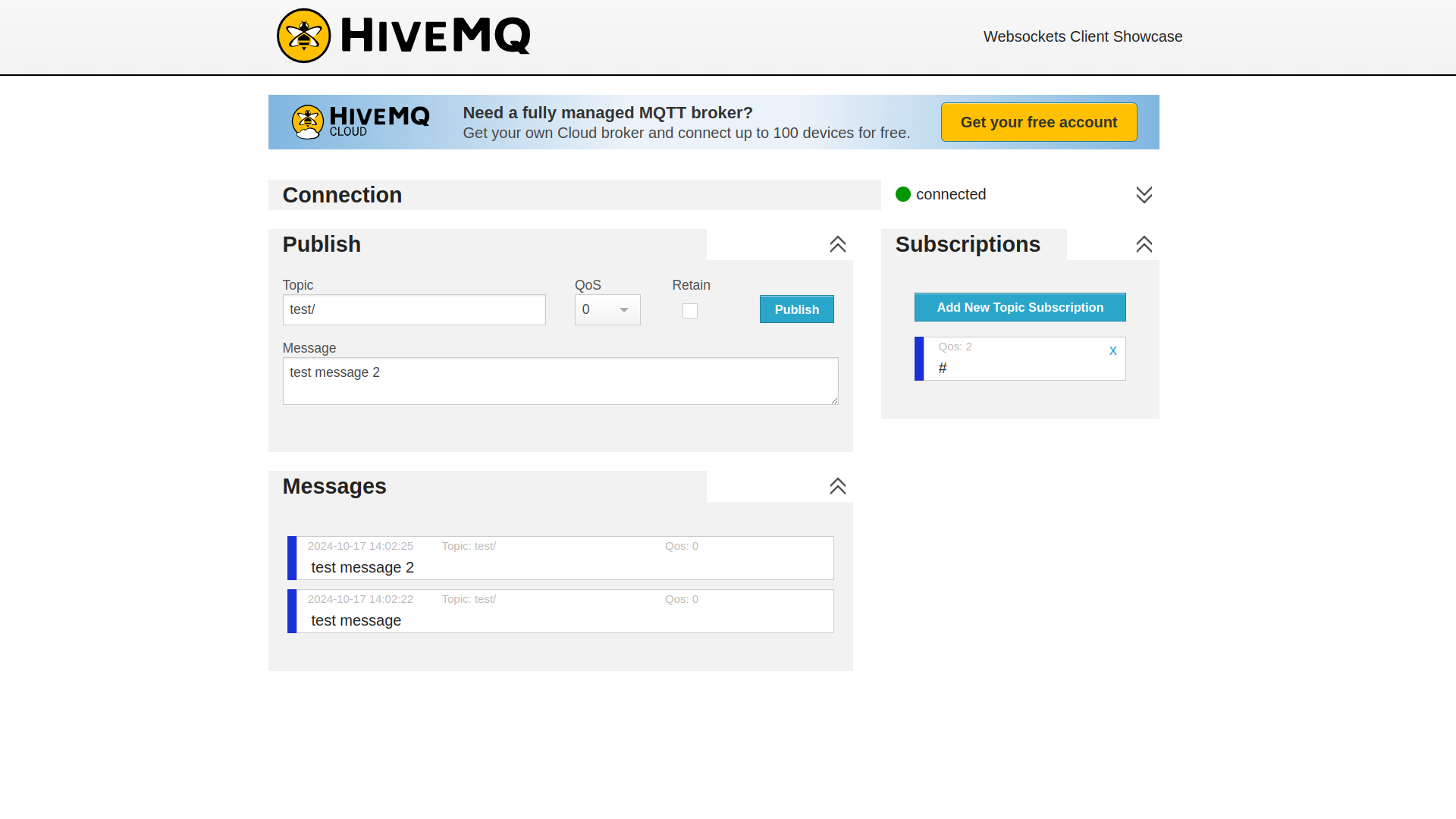Open the QoS dropdown
1456x819 pixels.
pyautogui.click(x=607, y=309)
